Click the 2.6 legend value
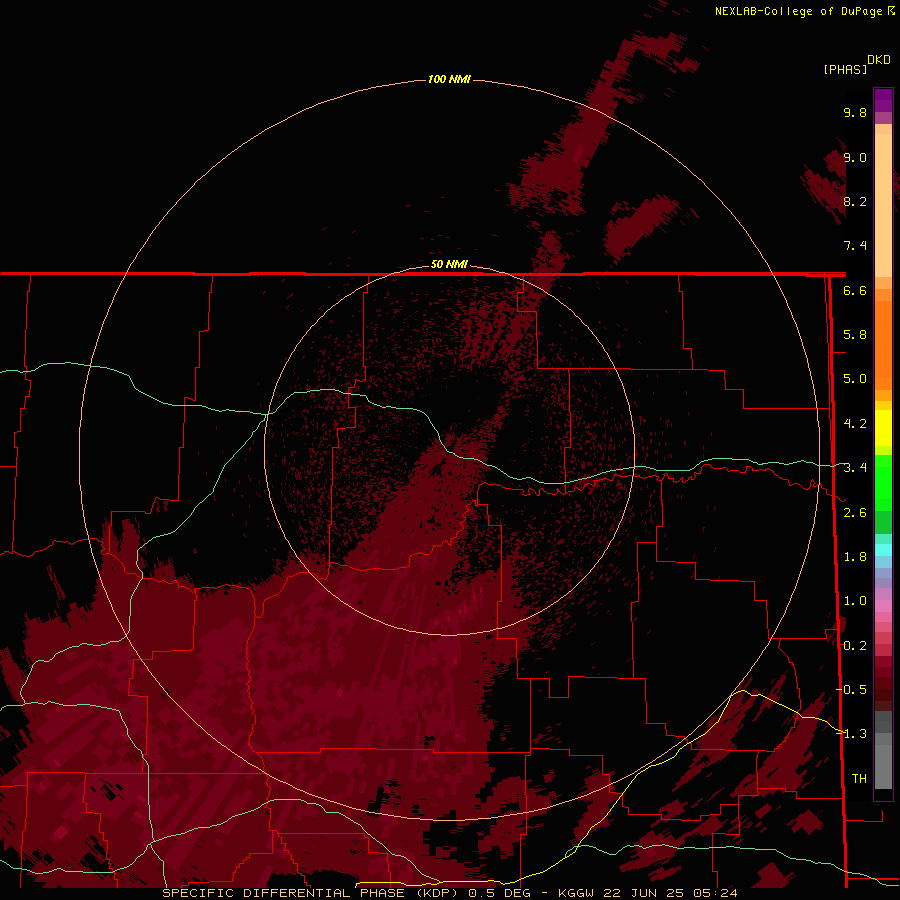900x900 pixels. pyautogui.click(x=855, y=513)
